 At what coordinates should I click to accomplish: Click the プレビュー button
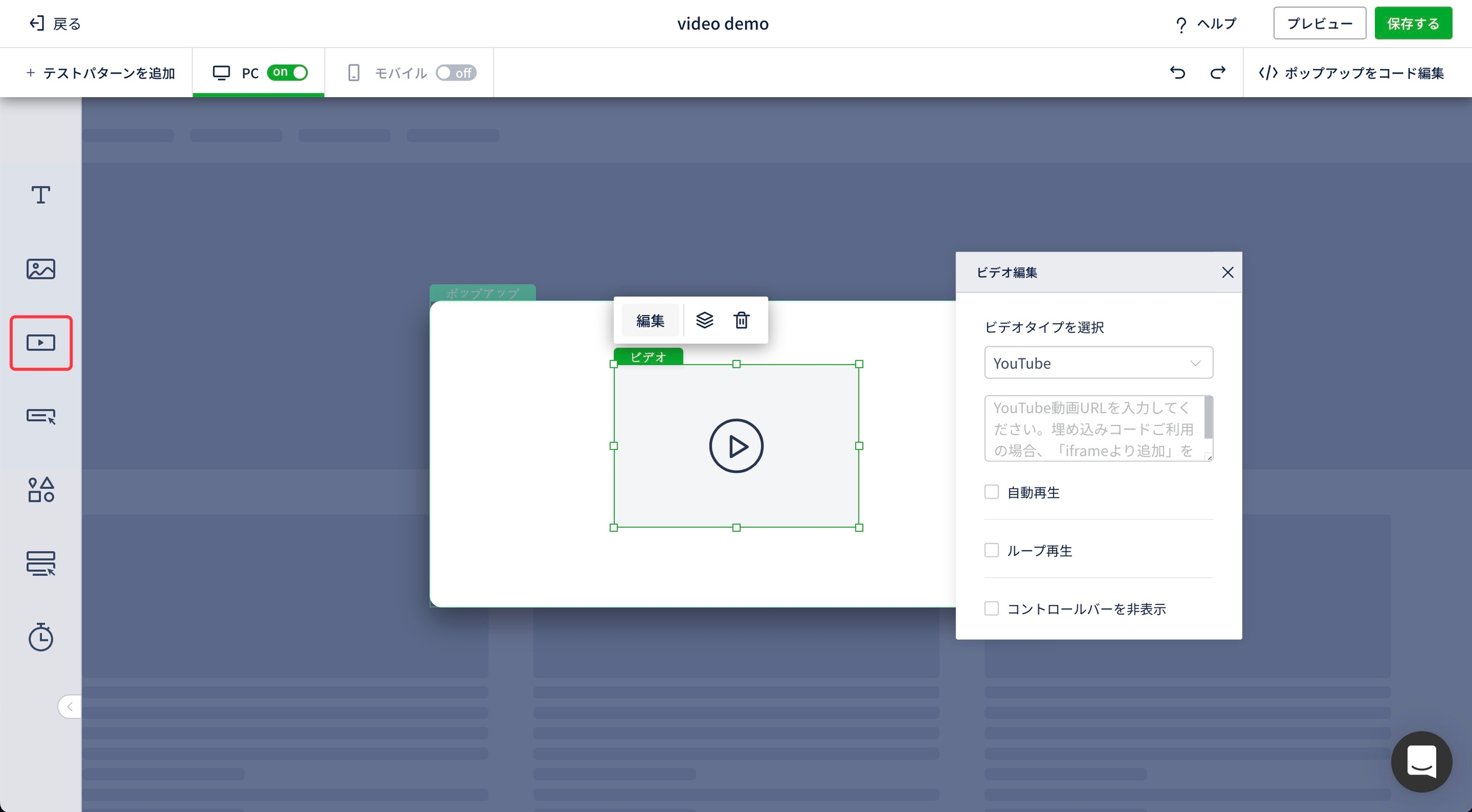pyautogui.click(x=1319, y=24)
